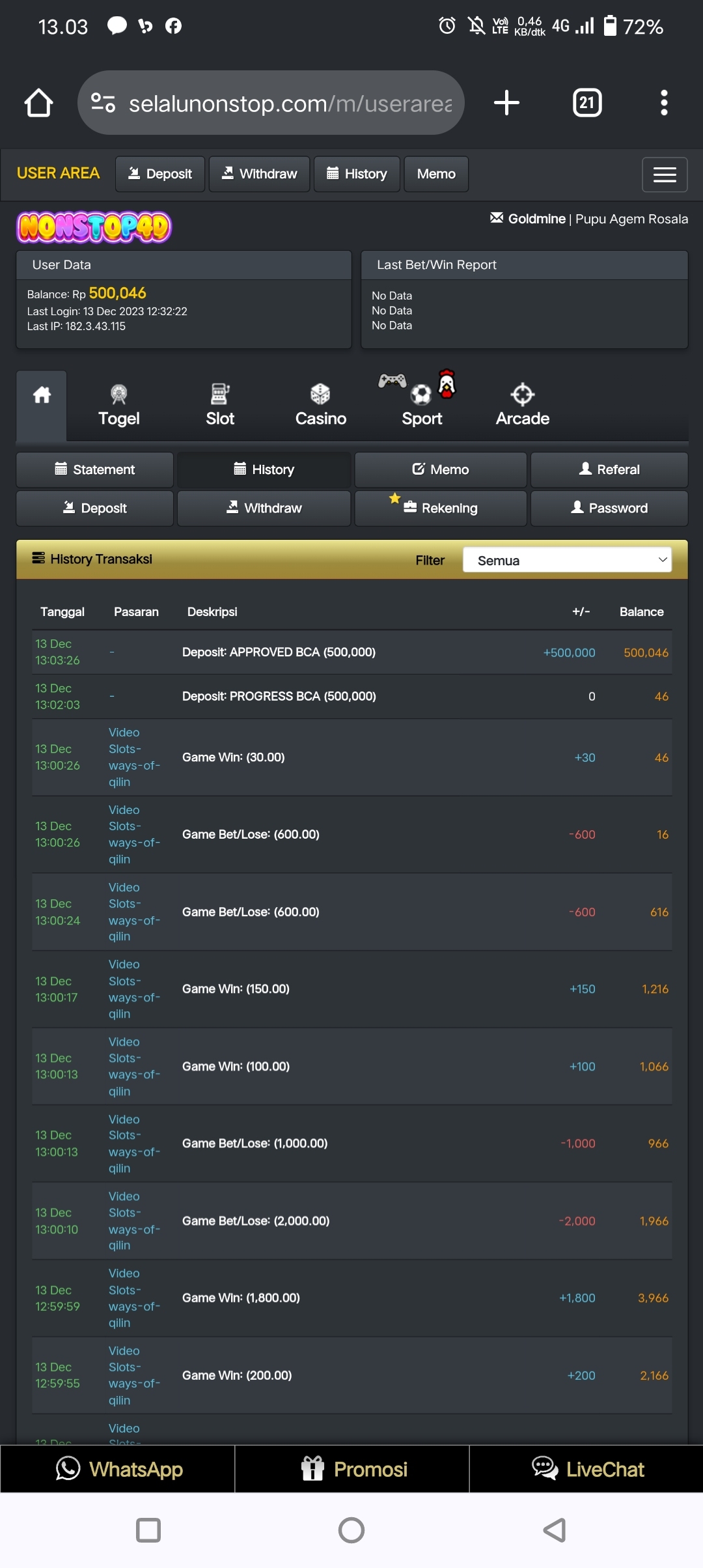Screen dimensions: 703x1568
Task: Open the Slot game category
Action: point(220,406)
